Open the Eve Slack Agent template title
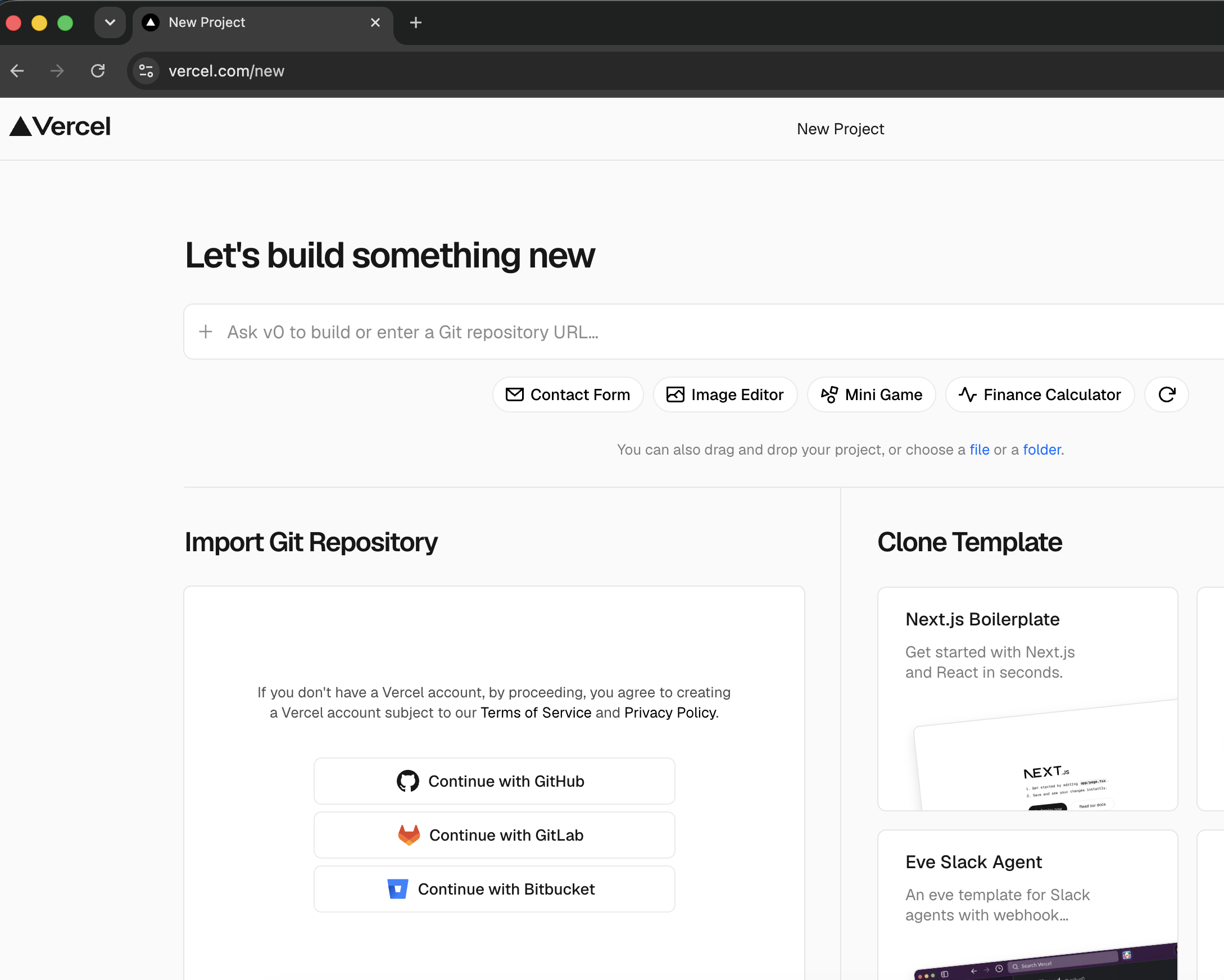The width and height of the screenshot is (1224, 980). (973, 863)
